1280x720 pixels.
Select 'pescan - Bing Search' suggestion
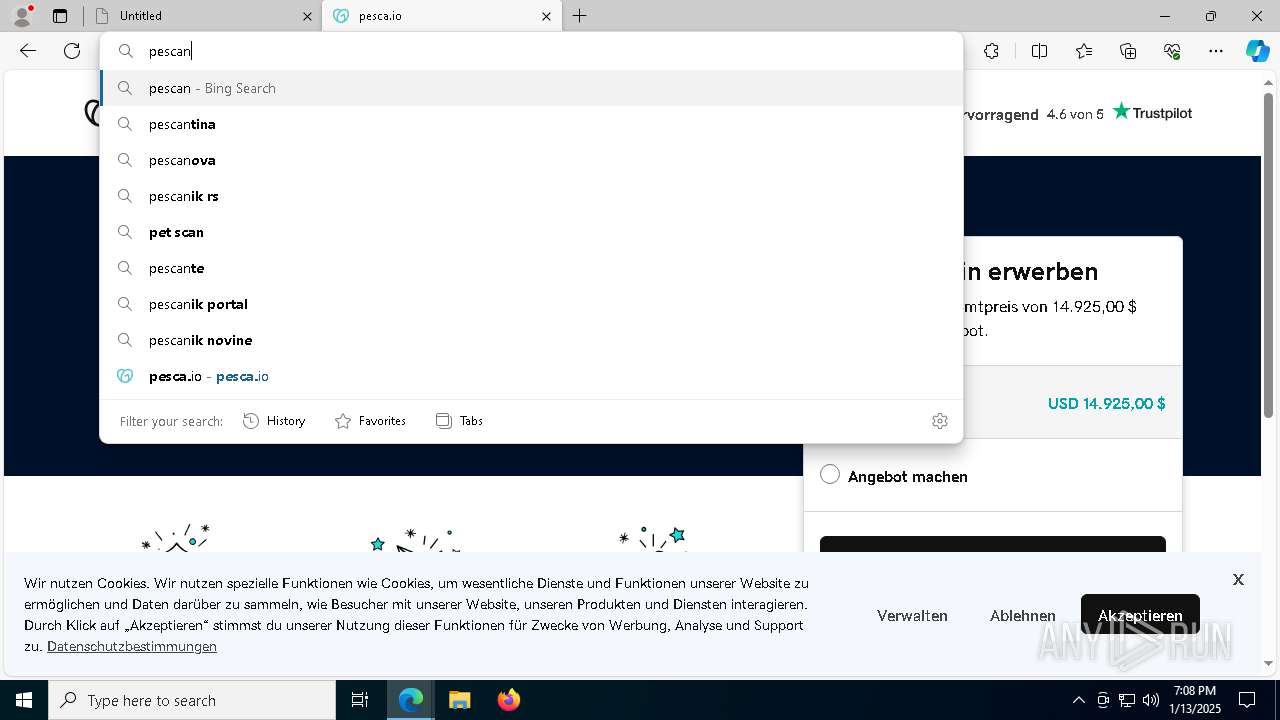[531, 88]
